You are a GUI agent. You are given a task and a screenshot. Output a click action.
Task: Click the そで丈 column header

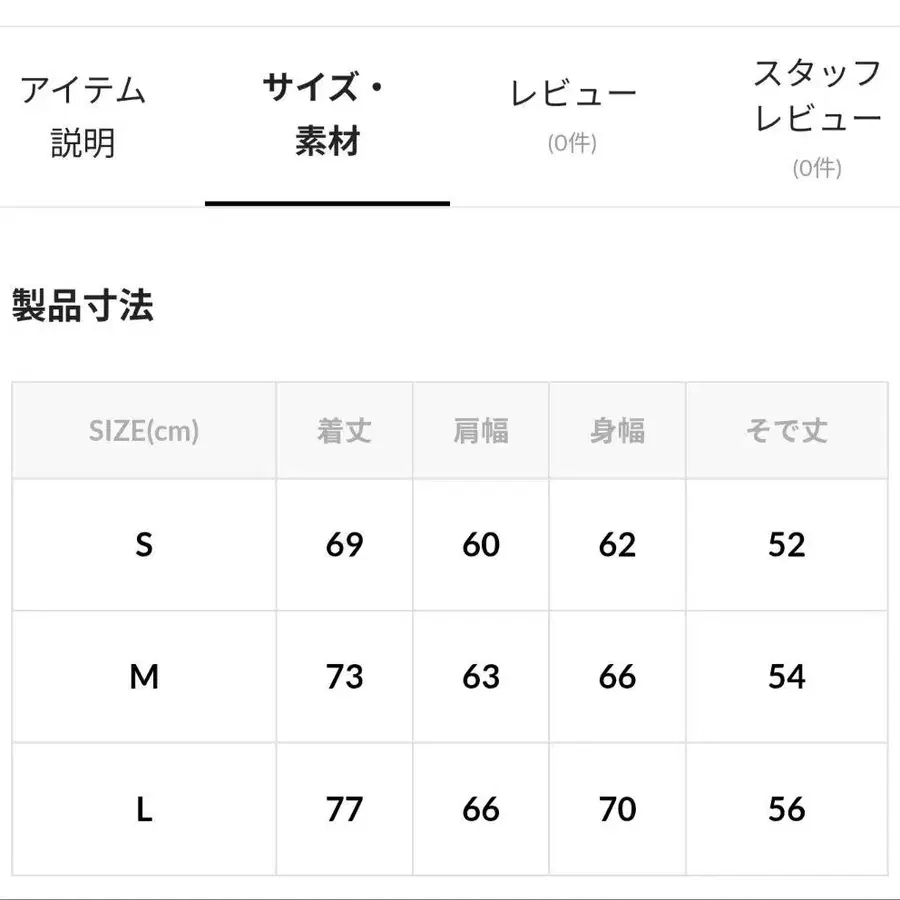coord(786,430)
